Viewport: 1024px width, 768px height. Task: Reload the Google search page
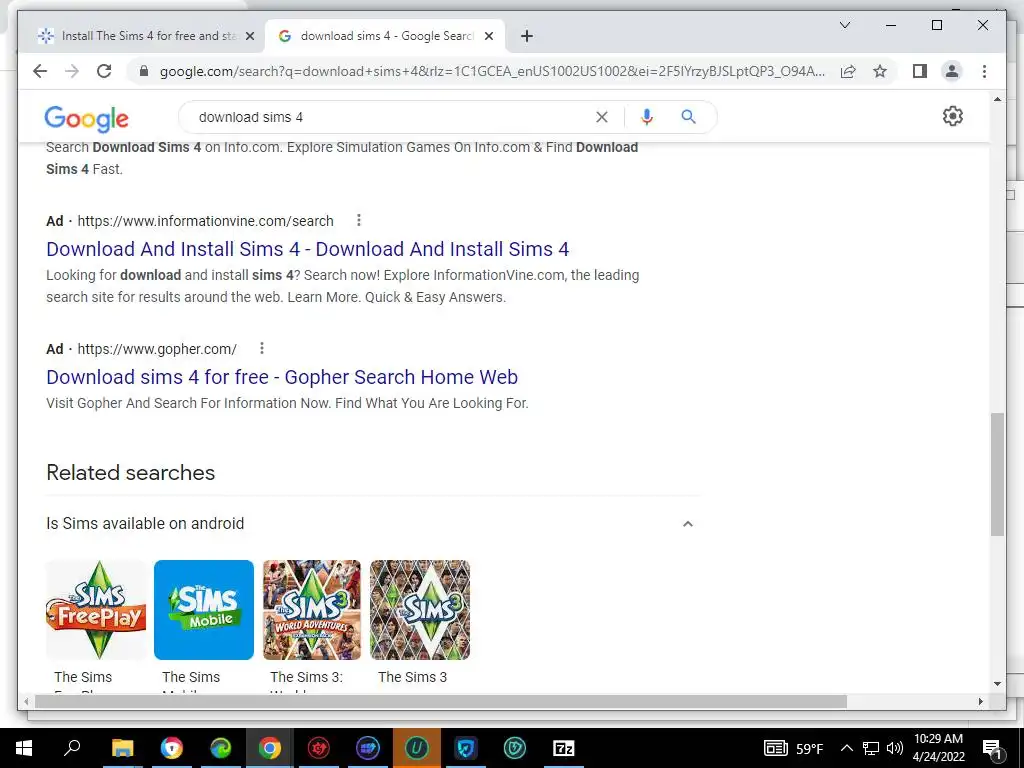pos(104,71)
